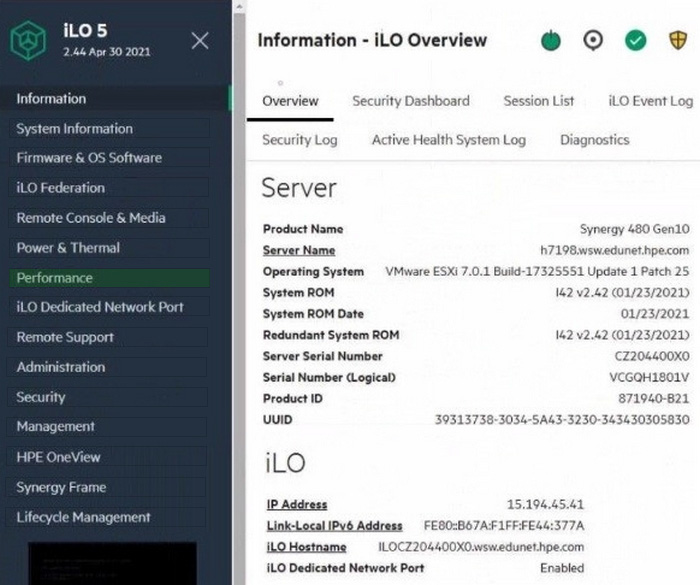Click the yellow security shield icon

[x=678, y=41]
